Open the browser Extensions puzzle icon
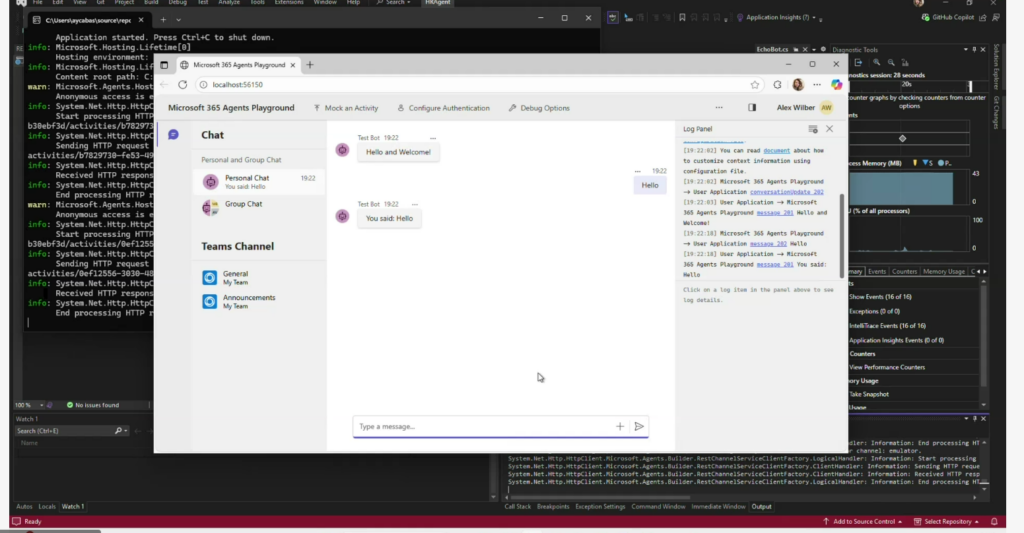Screen dimensions: 1024x533 pyautogui.click(x=777, y=84)
